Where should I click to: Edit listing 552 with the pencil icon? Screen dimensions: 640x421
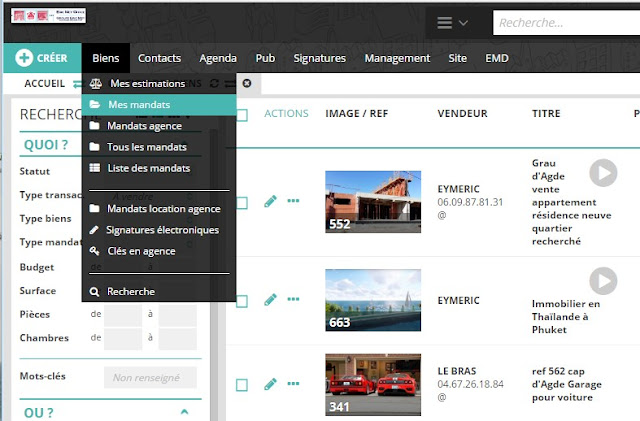(270, 201)
